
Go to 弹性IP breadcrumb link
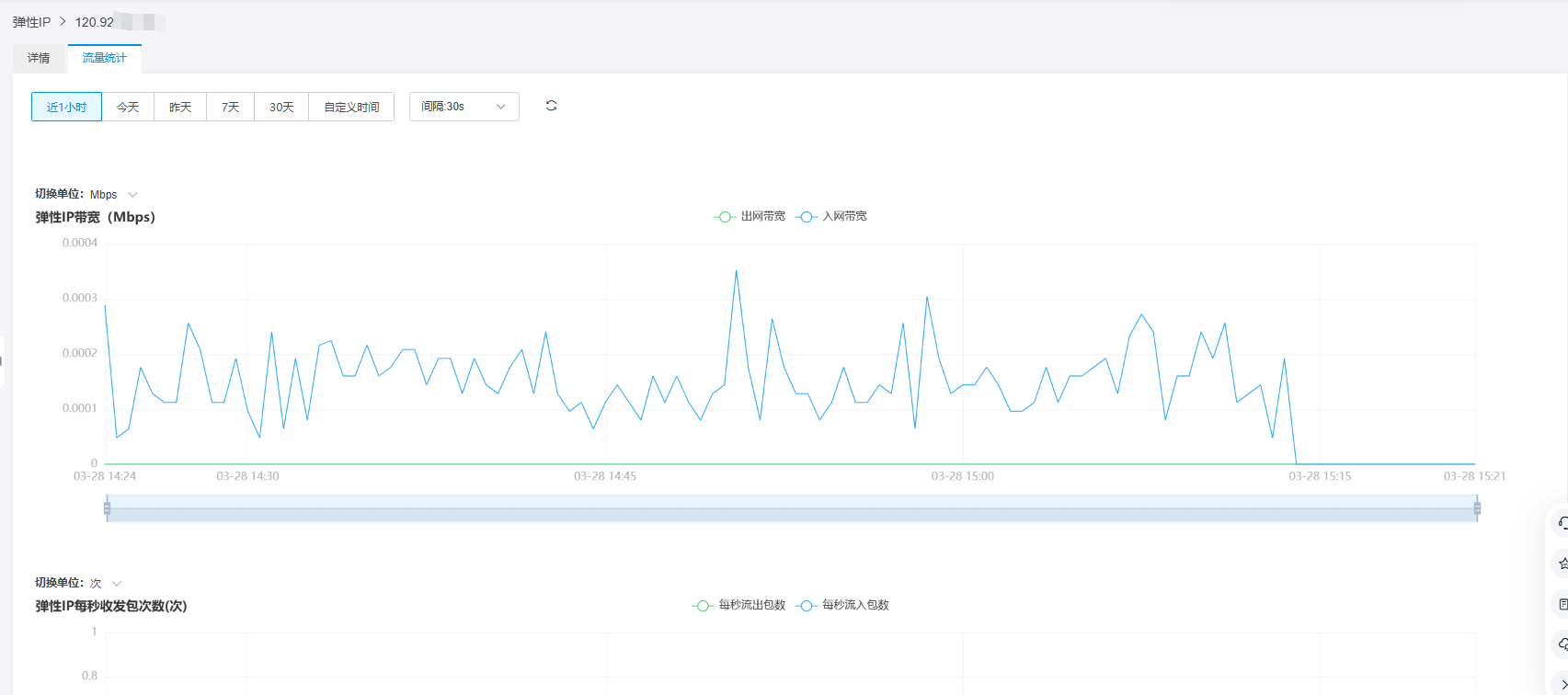[x=31, y=22]
